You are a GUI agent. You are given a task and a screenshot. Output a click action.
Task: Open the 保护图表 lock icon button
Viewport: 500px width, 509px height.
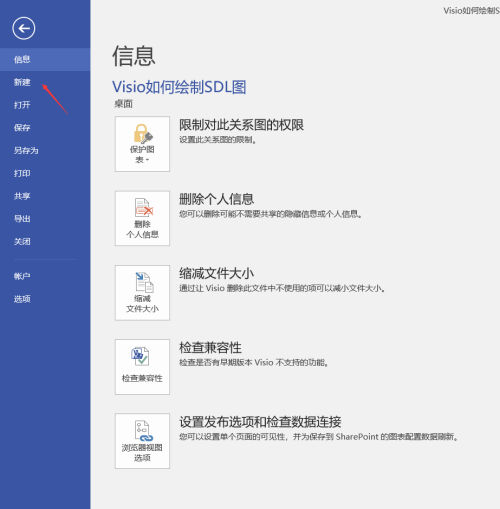[x=142, y=144]
